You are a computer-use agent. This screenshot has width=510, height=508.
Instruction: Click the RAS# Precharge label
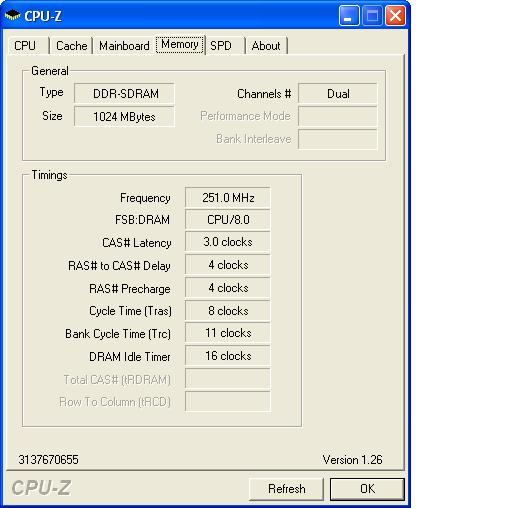click(x=130, y=289)
